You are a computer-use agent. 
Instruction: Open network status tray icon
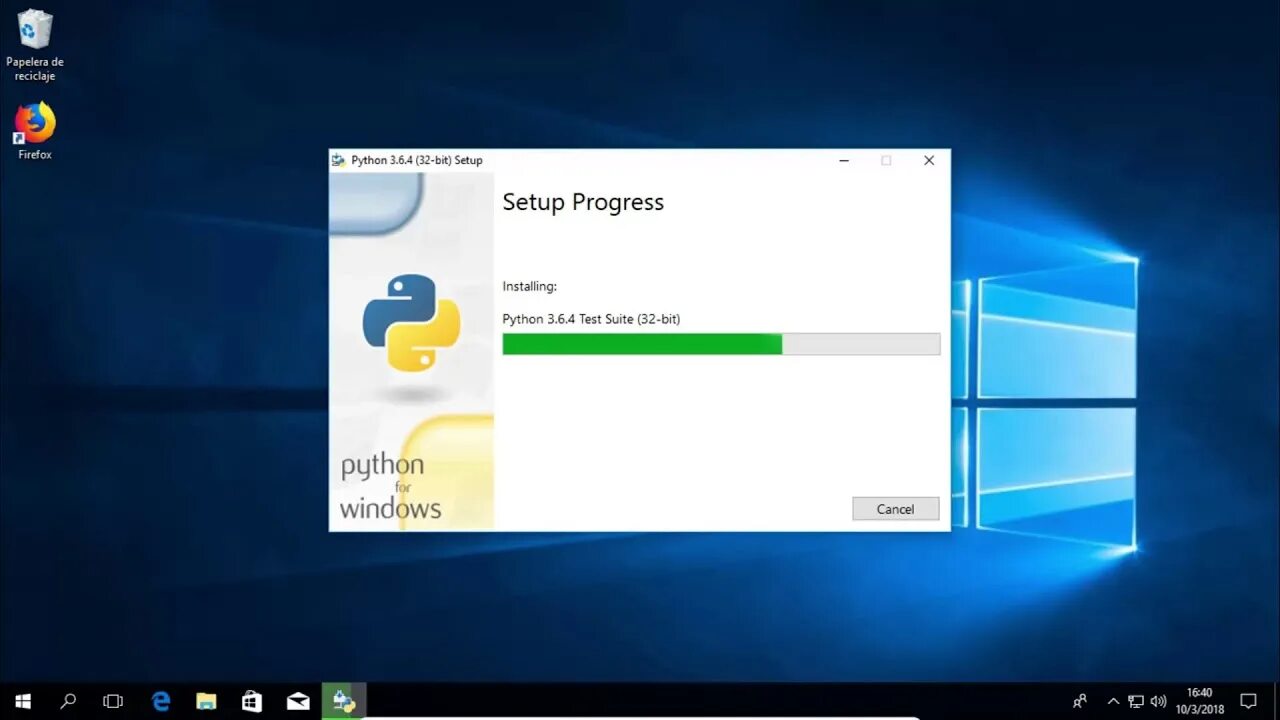pyautogui.click(x=1136, y=701)
